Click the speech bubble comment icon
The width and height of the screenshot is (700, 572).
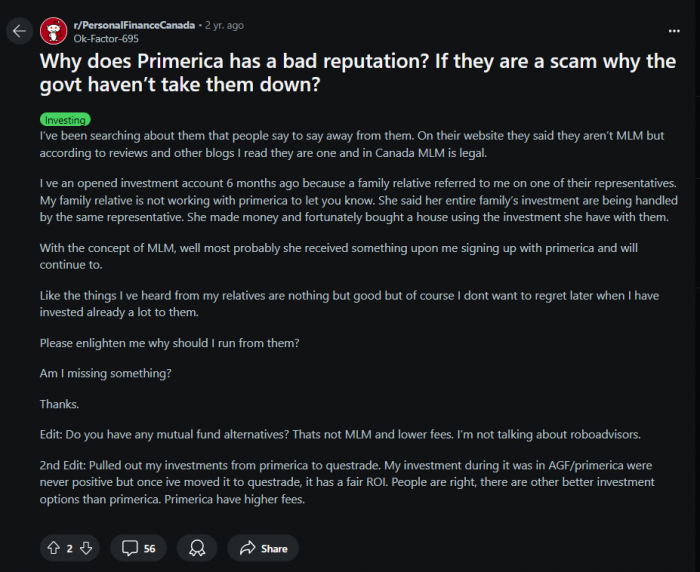(x=130, y=548)
